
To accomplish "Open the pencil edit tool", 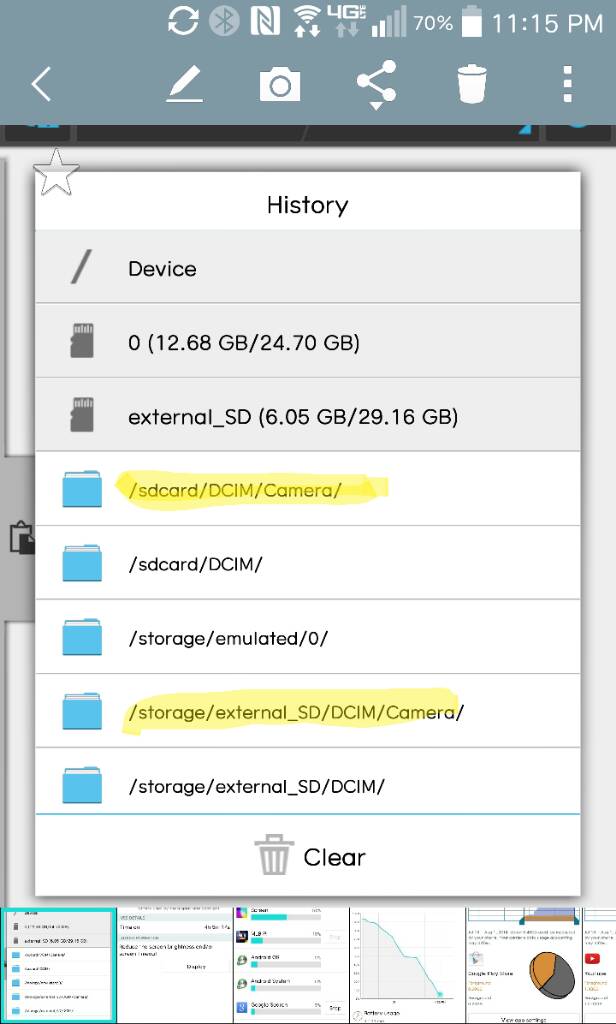I will [185, 84].
